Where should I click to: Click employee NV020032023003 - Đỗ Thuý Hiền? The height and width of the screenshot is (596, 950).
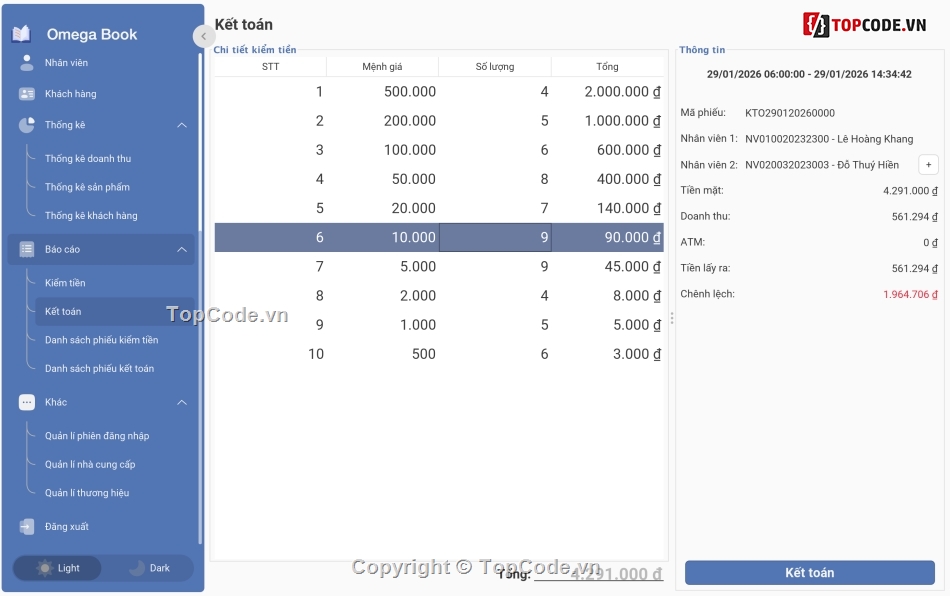tap(822, 165)
